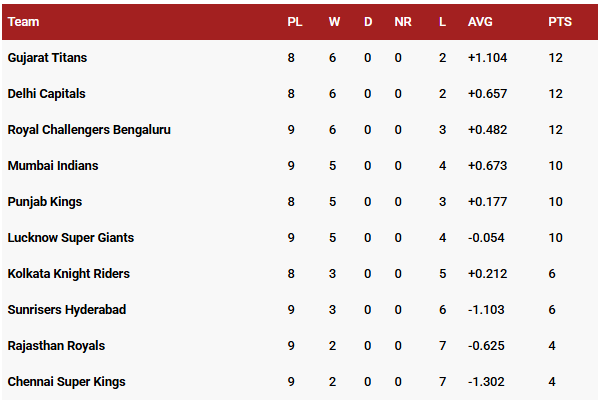Sort by the L losses column header
This screenshot has width=600, height=404.
pyautogui.click(x=442, y=21)
